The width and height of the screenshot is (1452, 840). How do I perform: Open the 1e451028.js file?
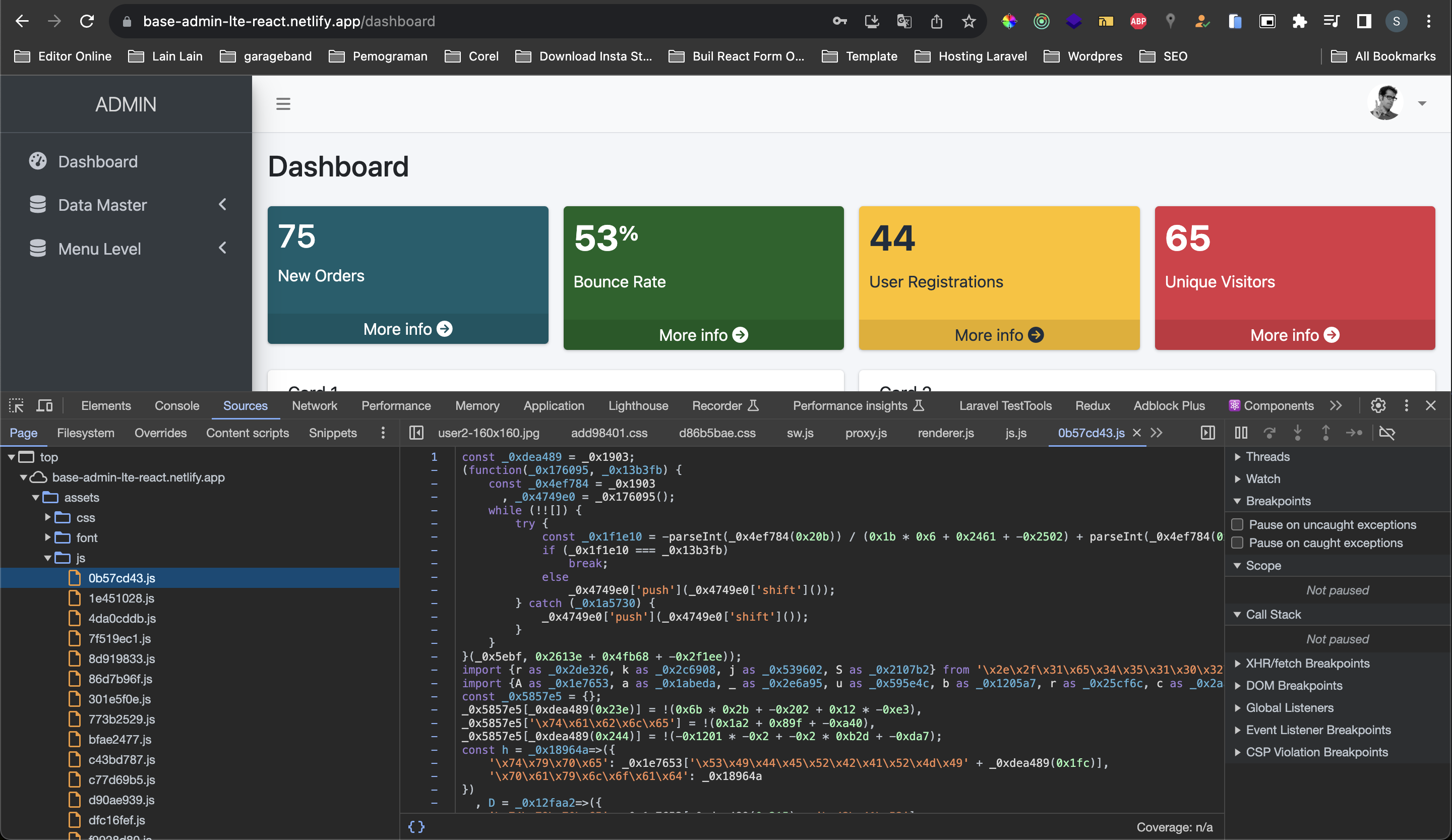(121, 598)
